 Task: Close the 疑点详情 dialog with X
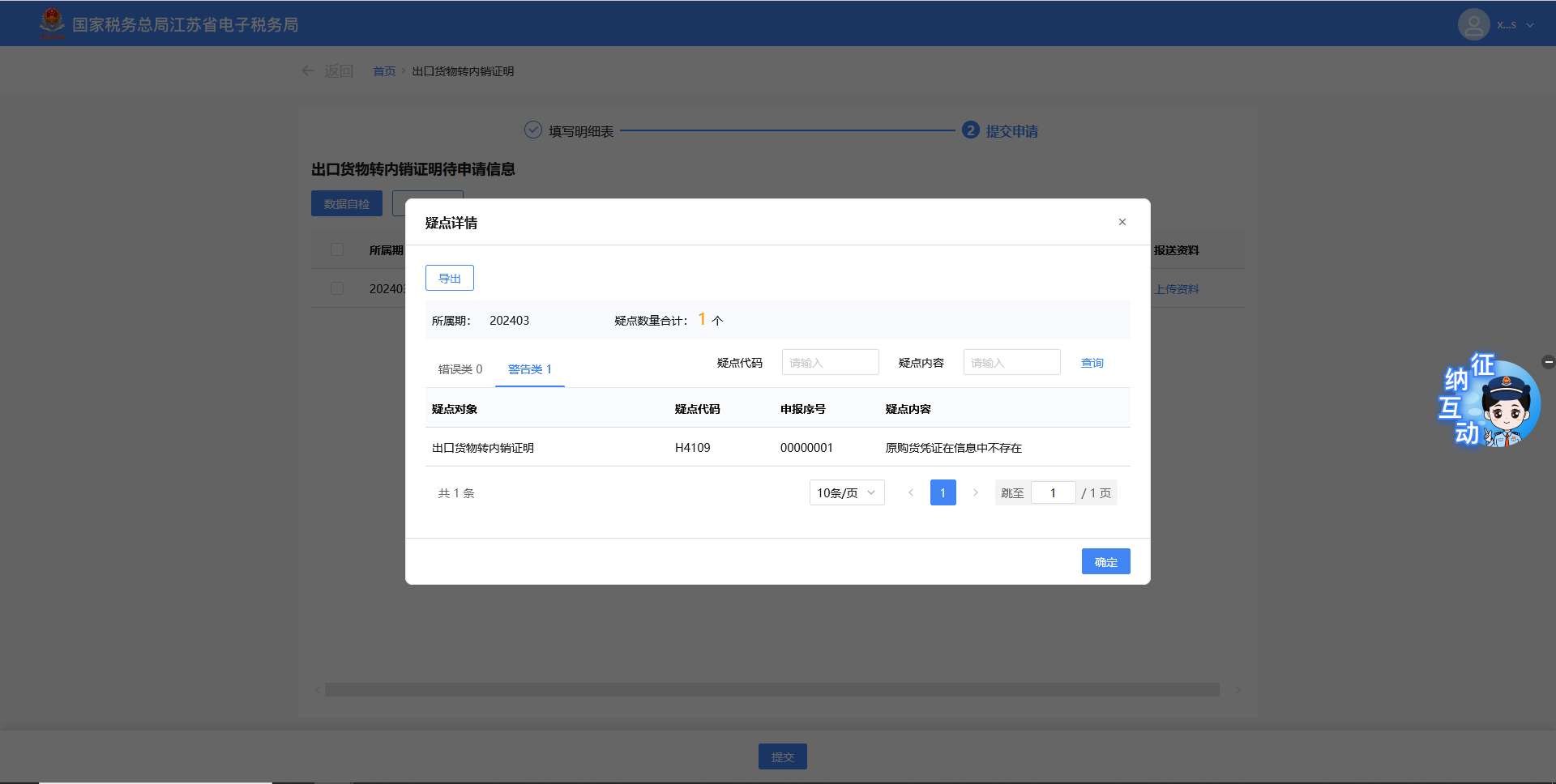[1122, 222]
